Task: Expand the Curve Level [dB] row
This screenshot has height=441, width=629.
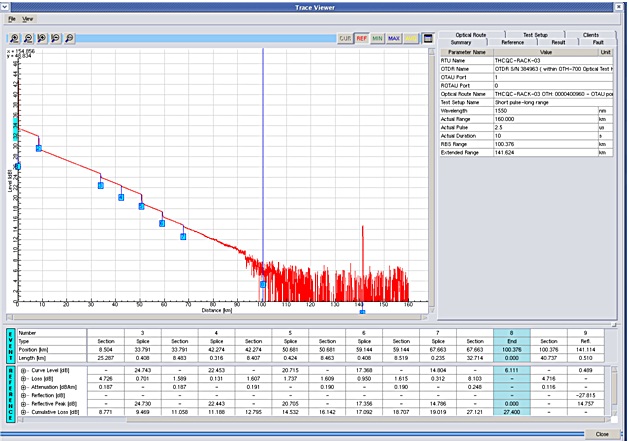Action: point(23,370)
